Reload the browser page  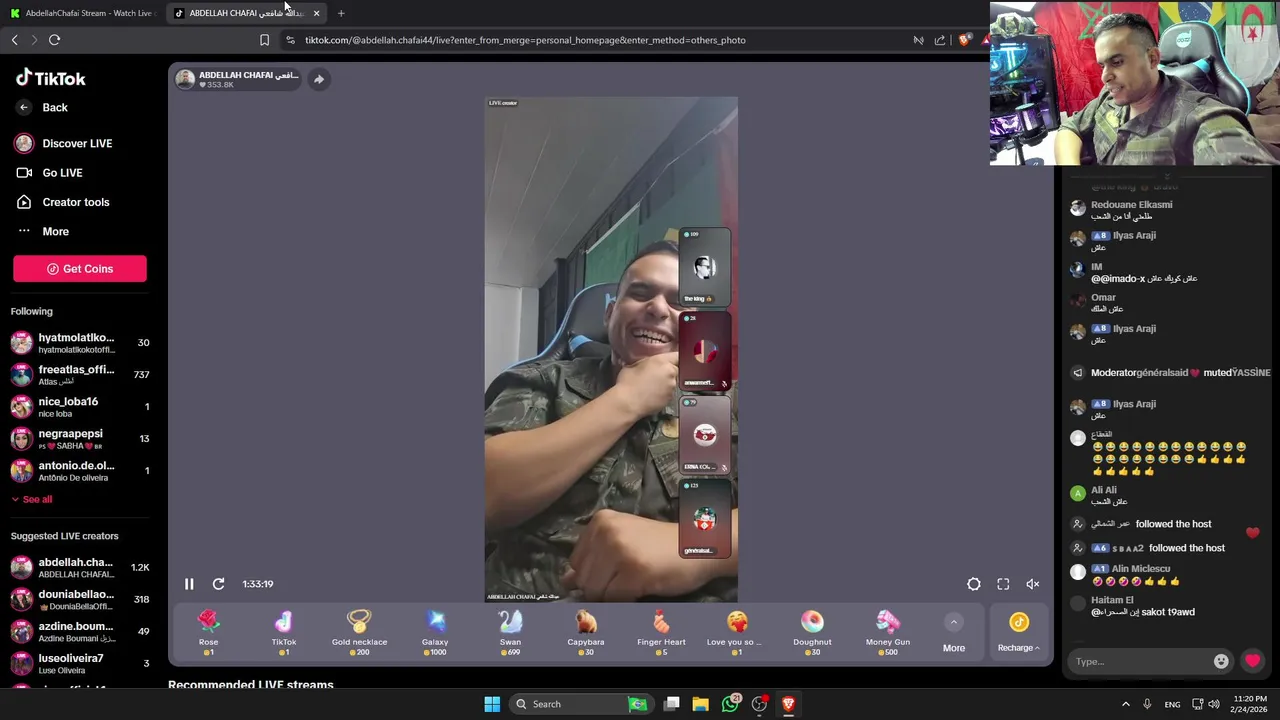coord(54,40)
